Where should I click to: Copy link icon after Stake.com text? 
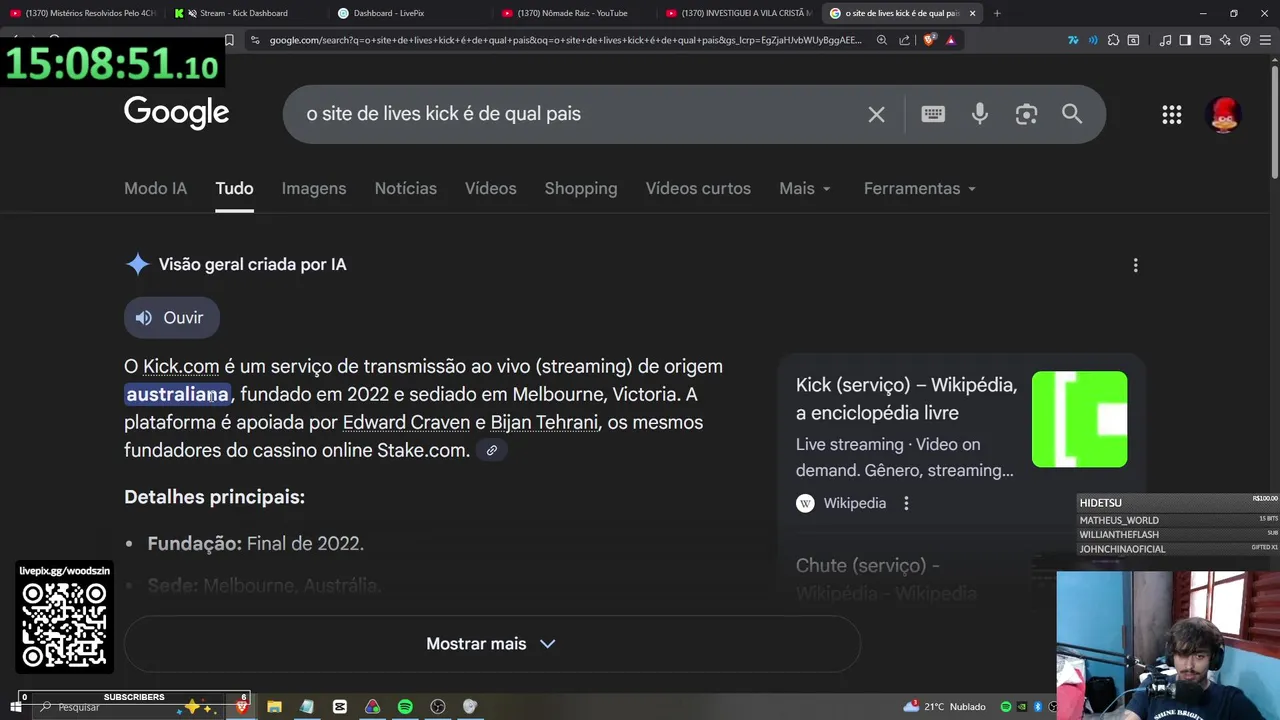click(x=491, y=450)
